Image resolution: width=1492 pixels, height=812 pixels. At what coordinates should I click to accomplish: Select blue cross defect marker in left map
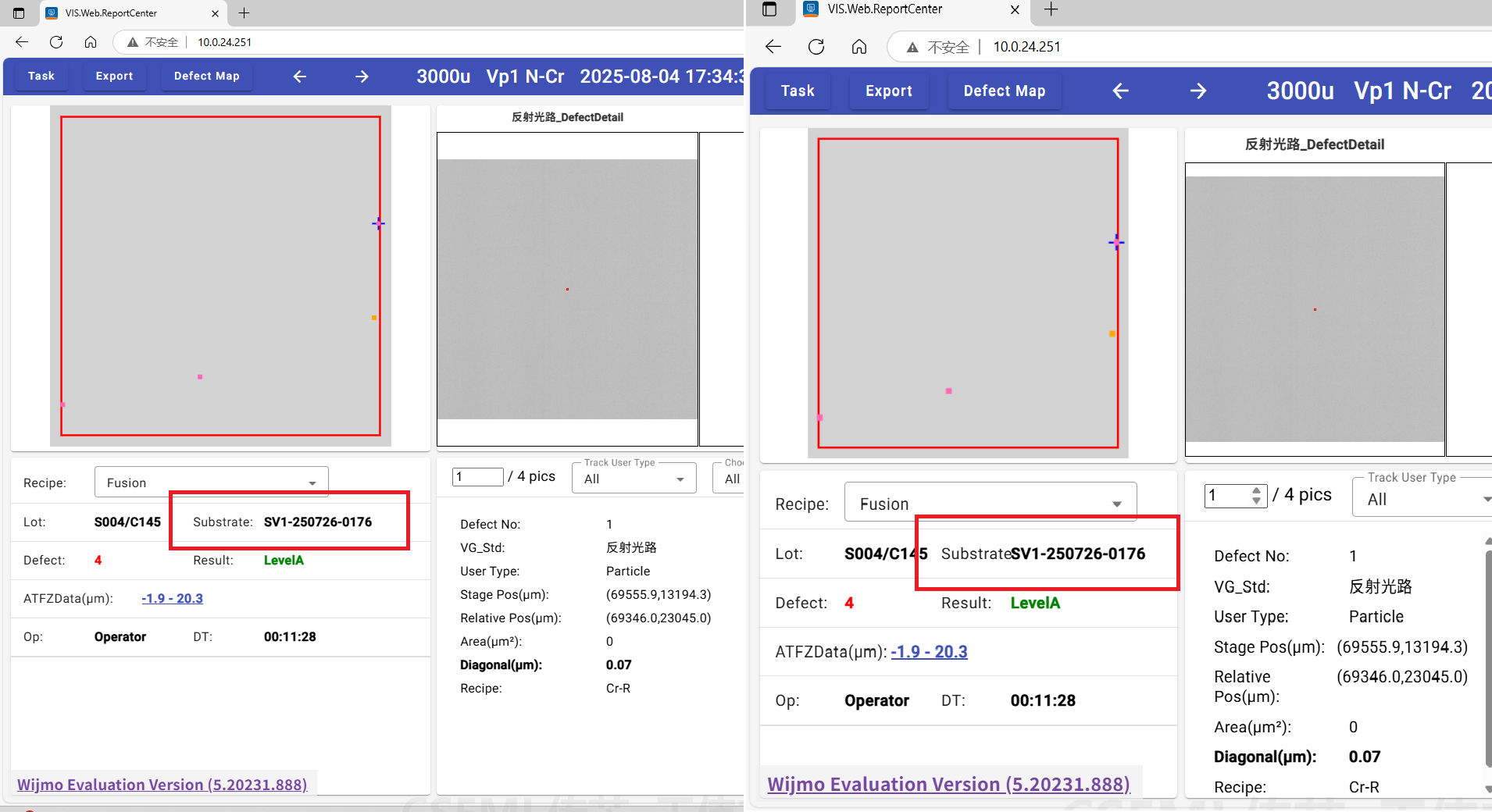tap(378, 223)
